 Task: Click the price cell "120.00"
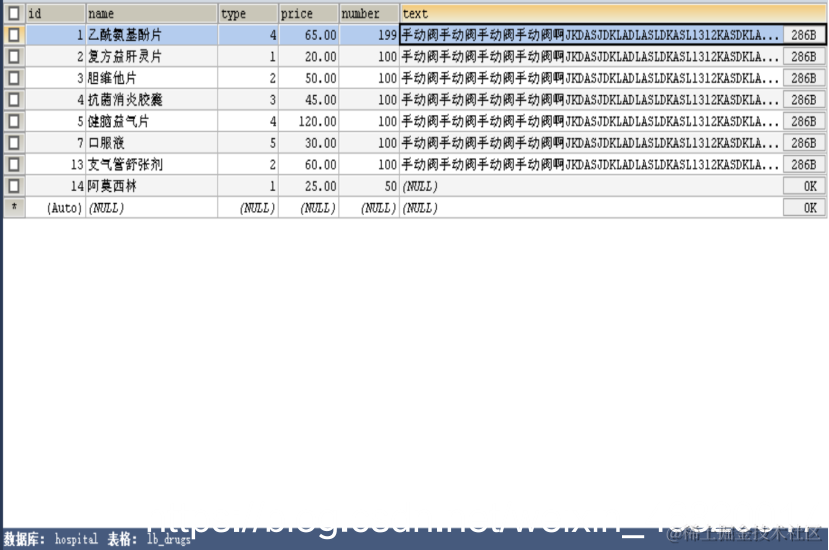click(309, 121)
